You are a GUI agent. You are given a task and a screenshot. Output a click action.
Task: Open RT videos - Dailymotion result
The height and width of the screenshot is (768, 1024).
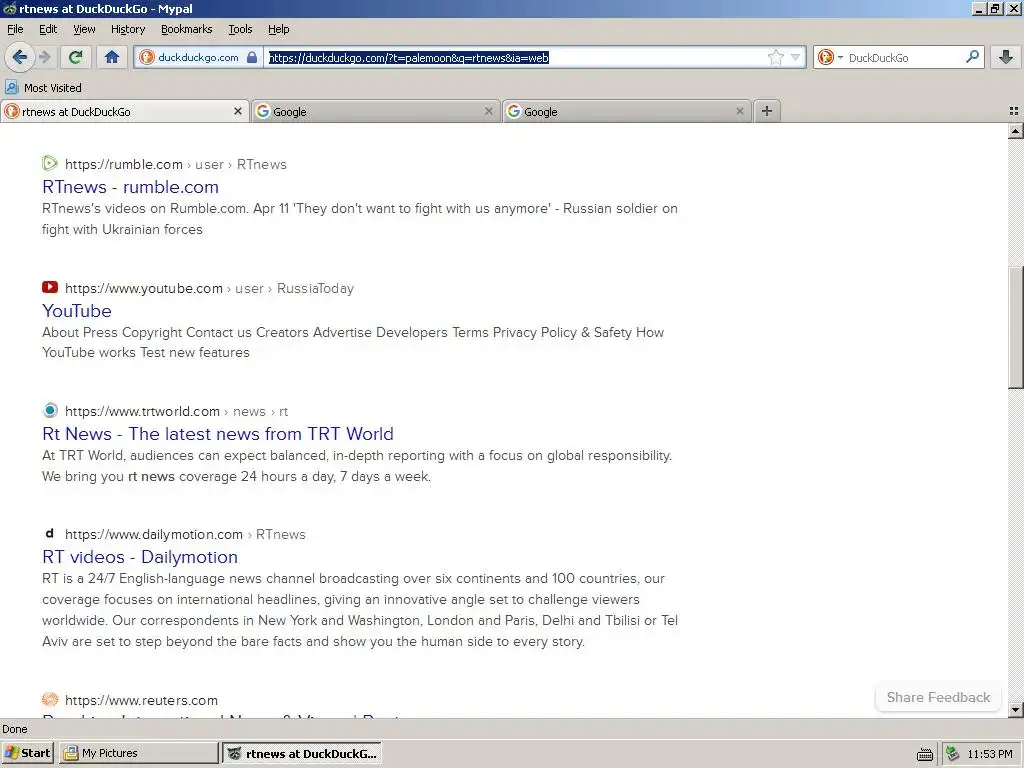pos(140,557)
